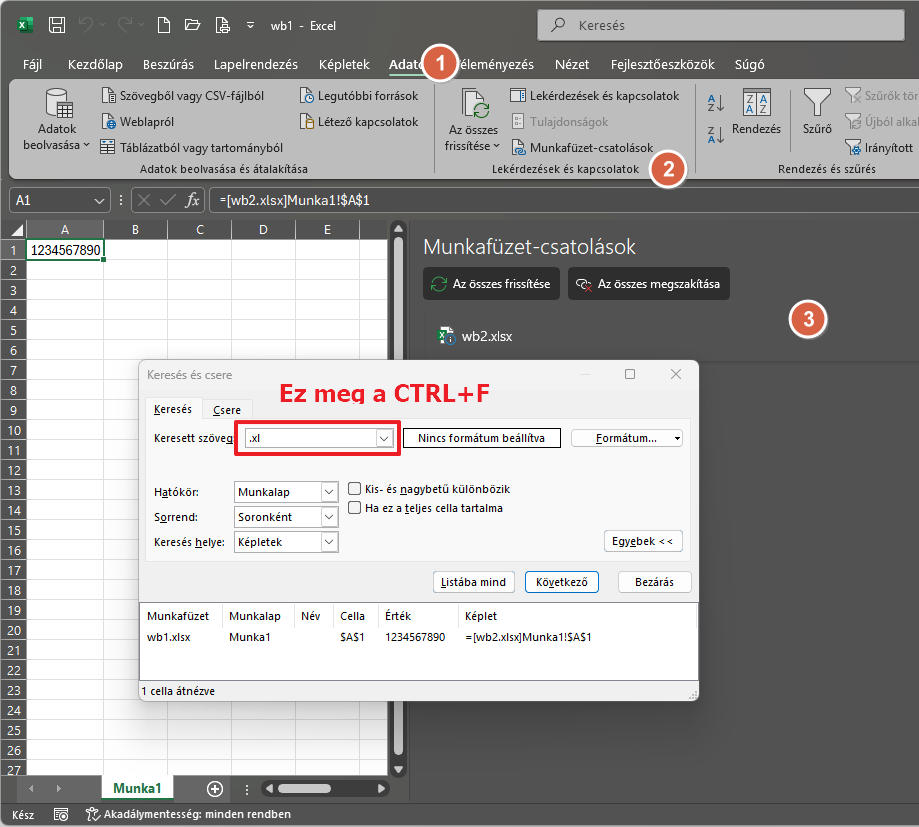Open the Képletek tab

[344, 64]
